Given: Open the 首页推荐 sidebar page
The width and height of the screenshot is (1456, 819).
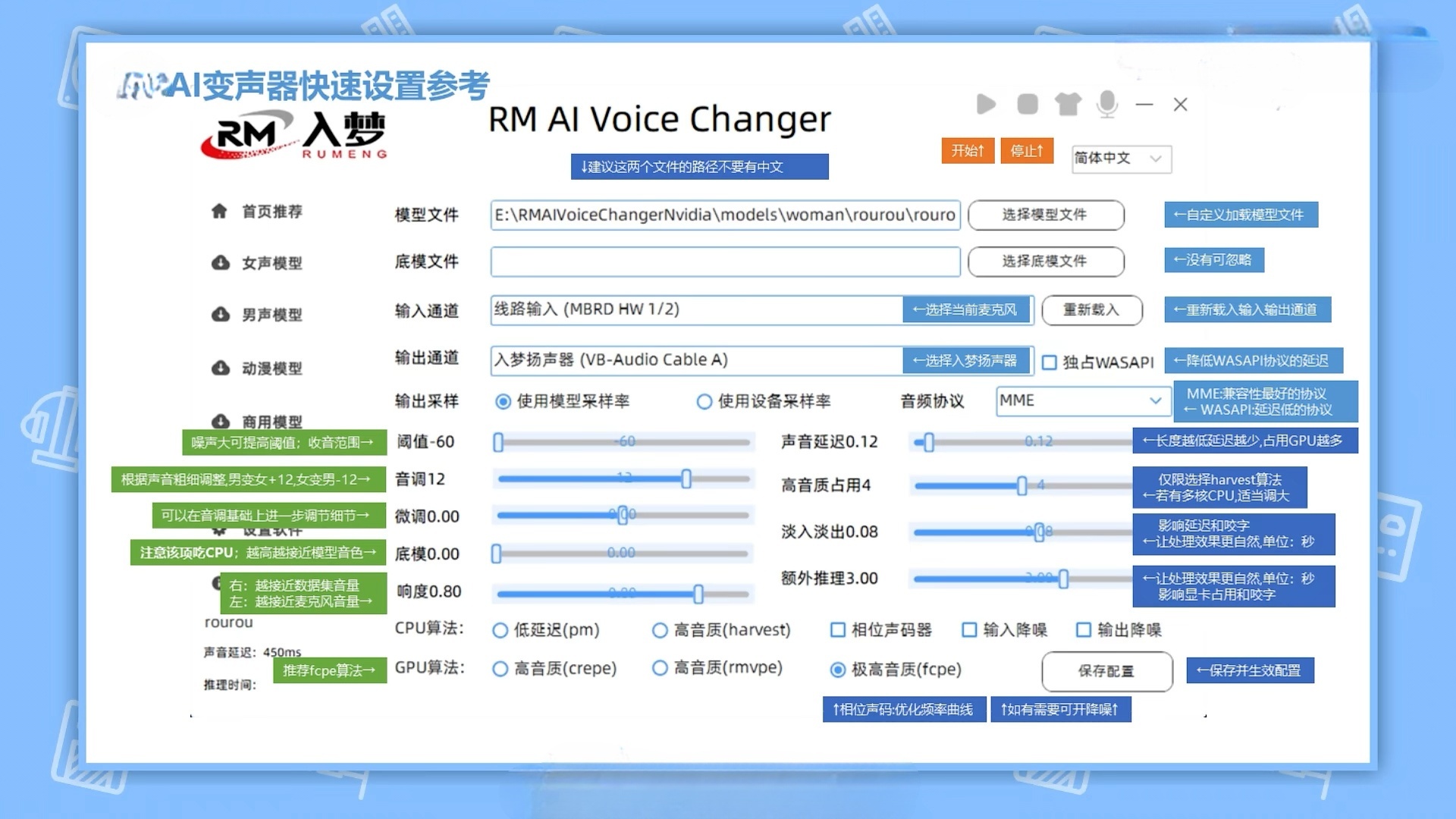Looking at the screenshot, I should 272,212.
